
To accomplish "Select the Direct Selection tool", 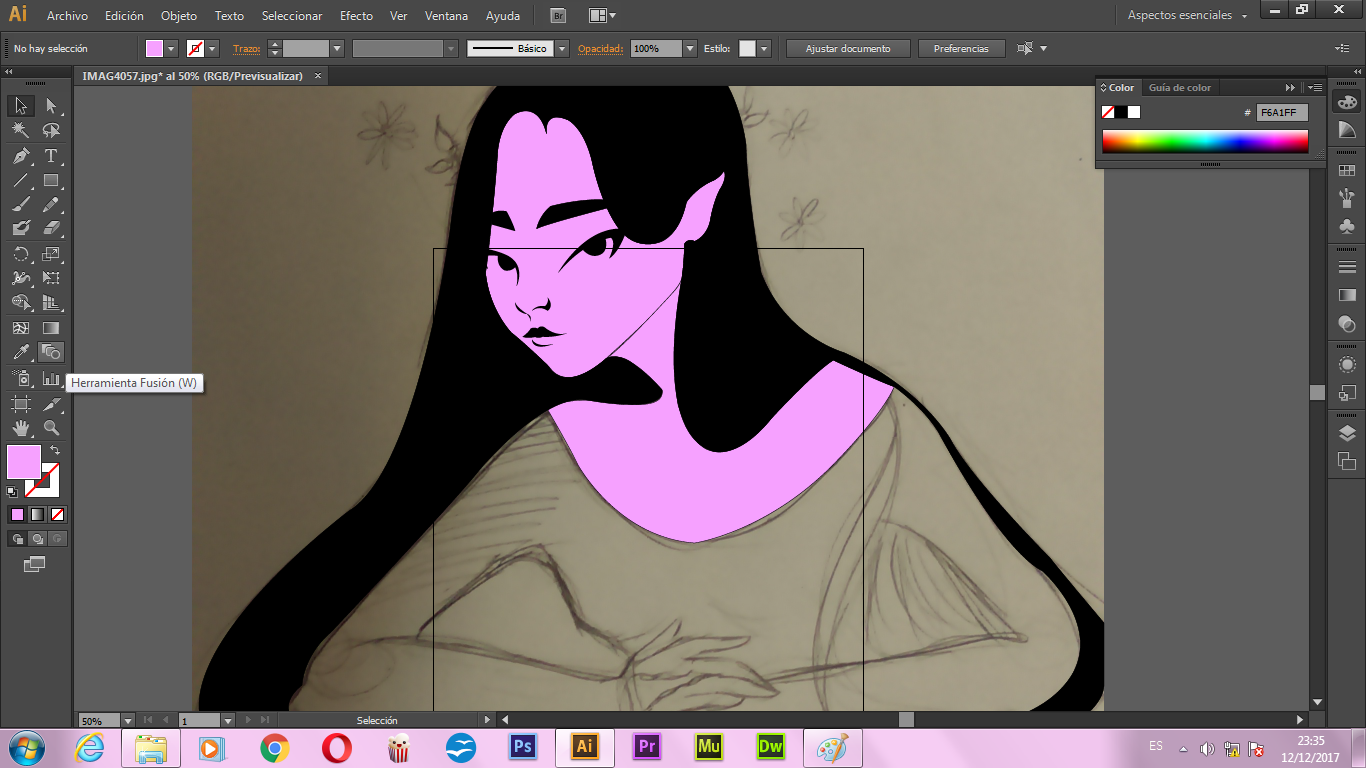I will click(51, 105).
